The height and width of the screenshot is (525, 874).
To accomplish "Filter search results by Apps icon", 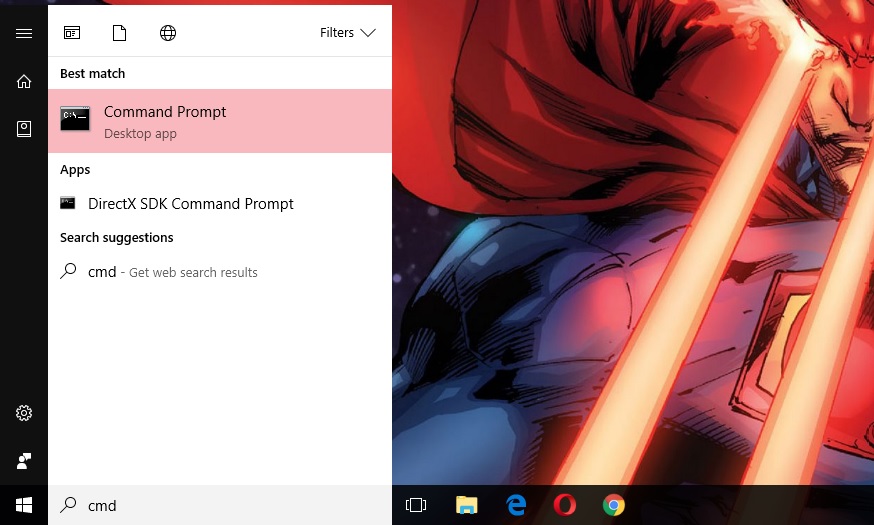I will click(x=72, y=33).
